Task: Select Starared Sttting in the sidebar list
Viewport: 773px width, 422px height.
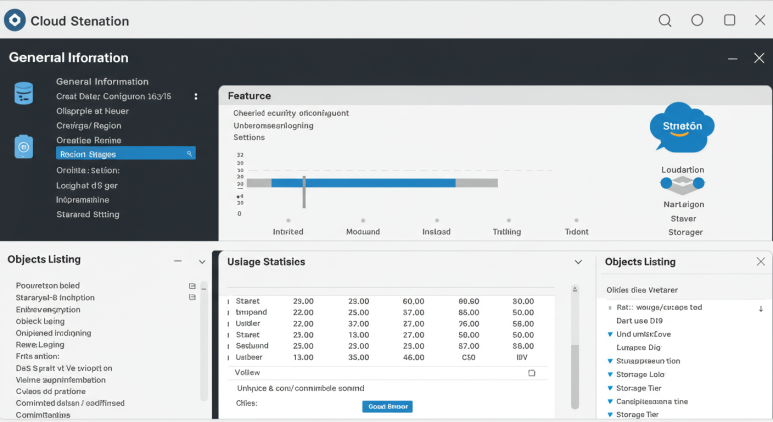Action: coord(88,214)
